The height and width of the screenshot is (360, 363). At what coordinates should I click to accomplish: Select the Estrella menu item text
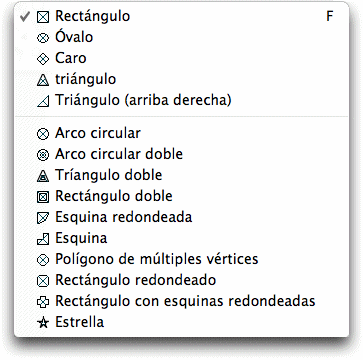coord(80,322)
